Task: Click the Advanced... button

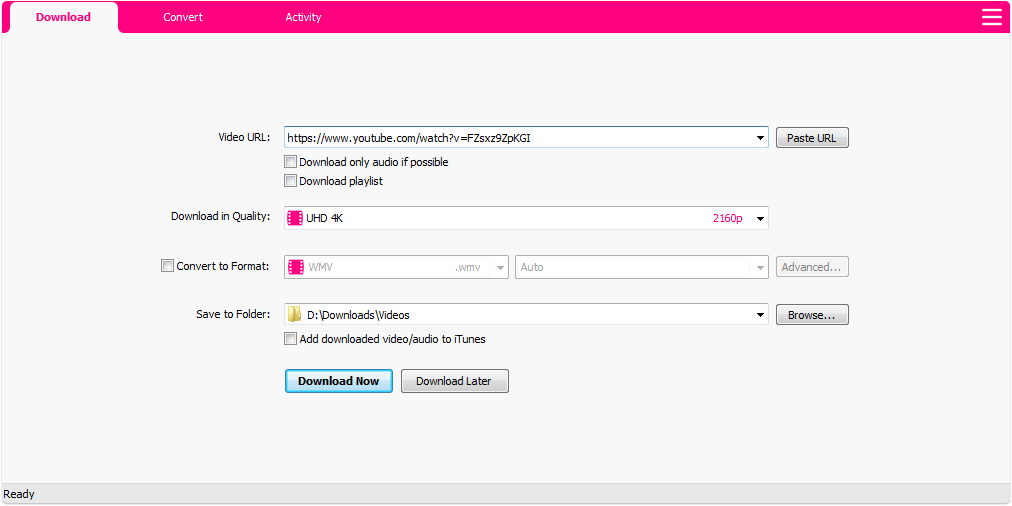Action: (x=812, y=267)
